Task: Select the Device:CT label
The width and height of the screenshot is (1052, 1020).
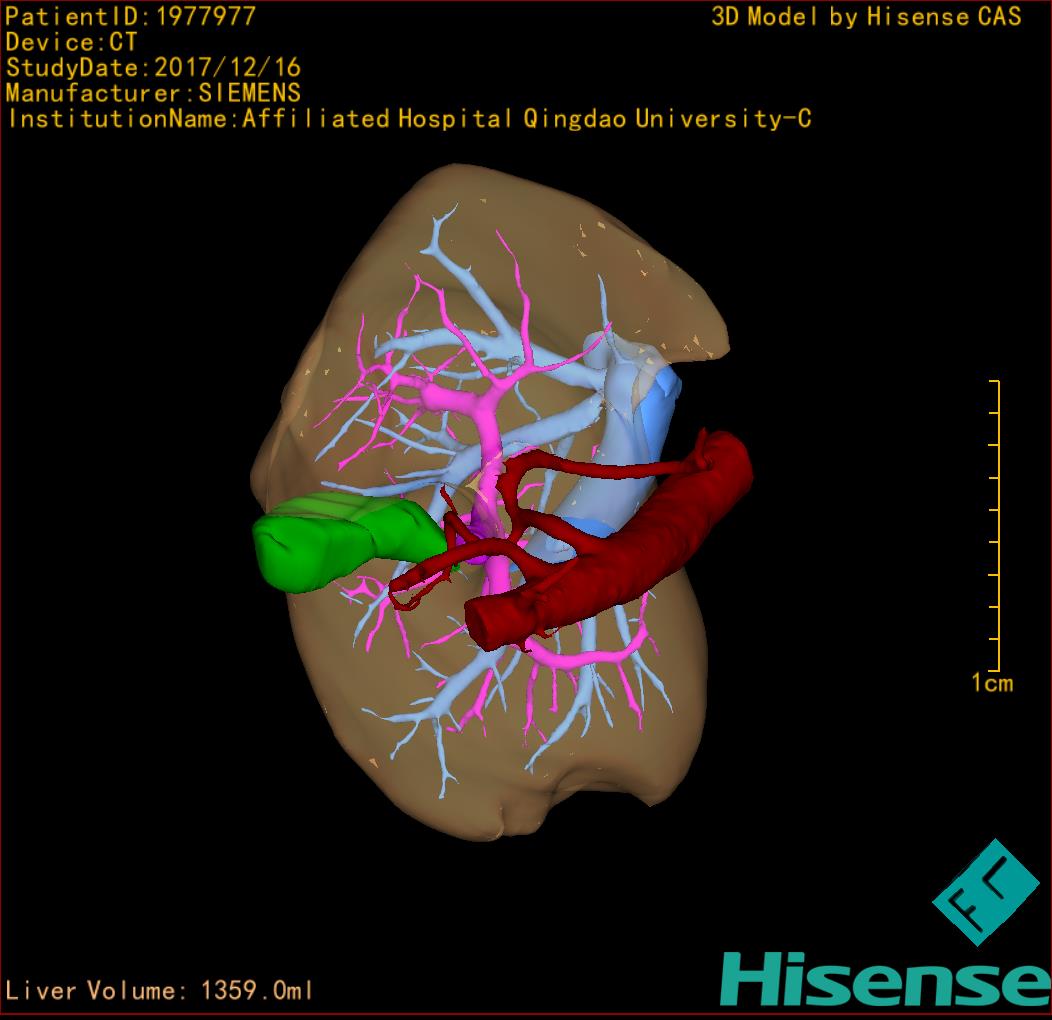Action: tap(72, 42)
